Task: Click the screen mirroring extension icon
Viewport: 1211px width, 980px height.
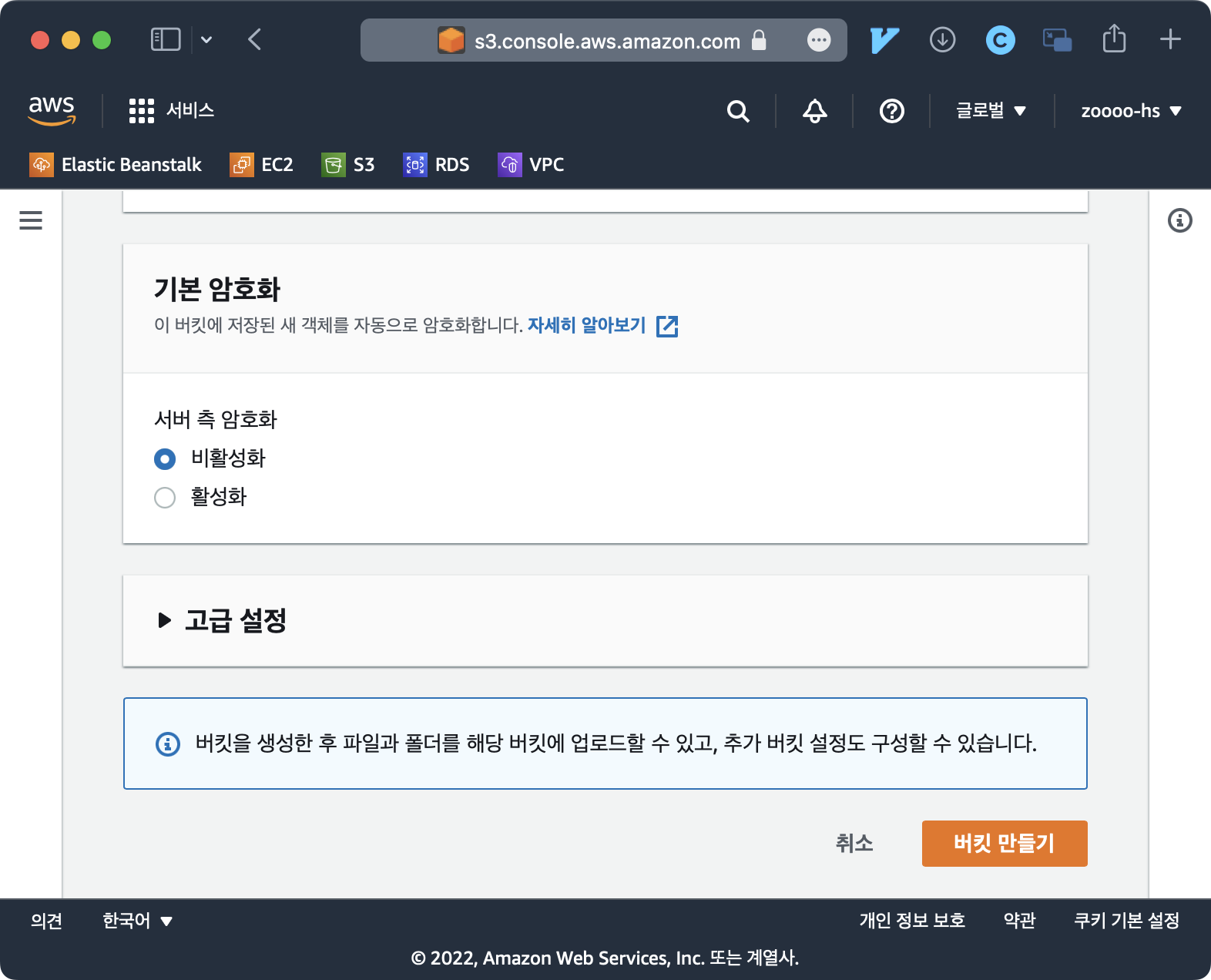Action: (x=1057, y=40)
